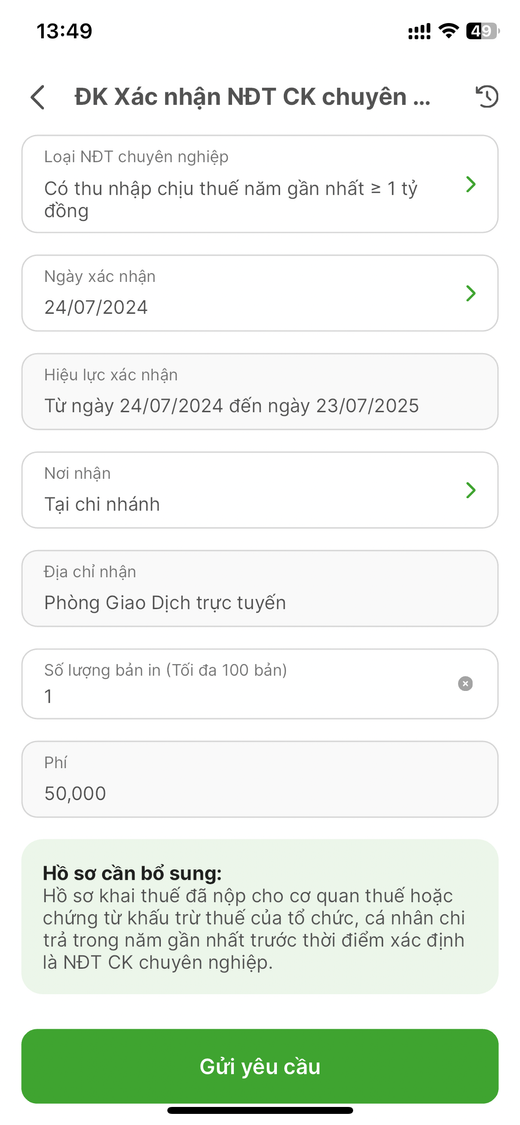Tap the Địa chỉ nhận field
This screenshot has width=520, height=1125.
tap(260, 588)
